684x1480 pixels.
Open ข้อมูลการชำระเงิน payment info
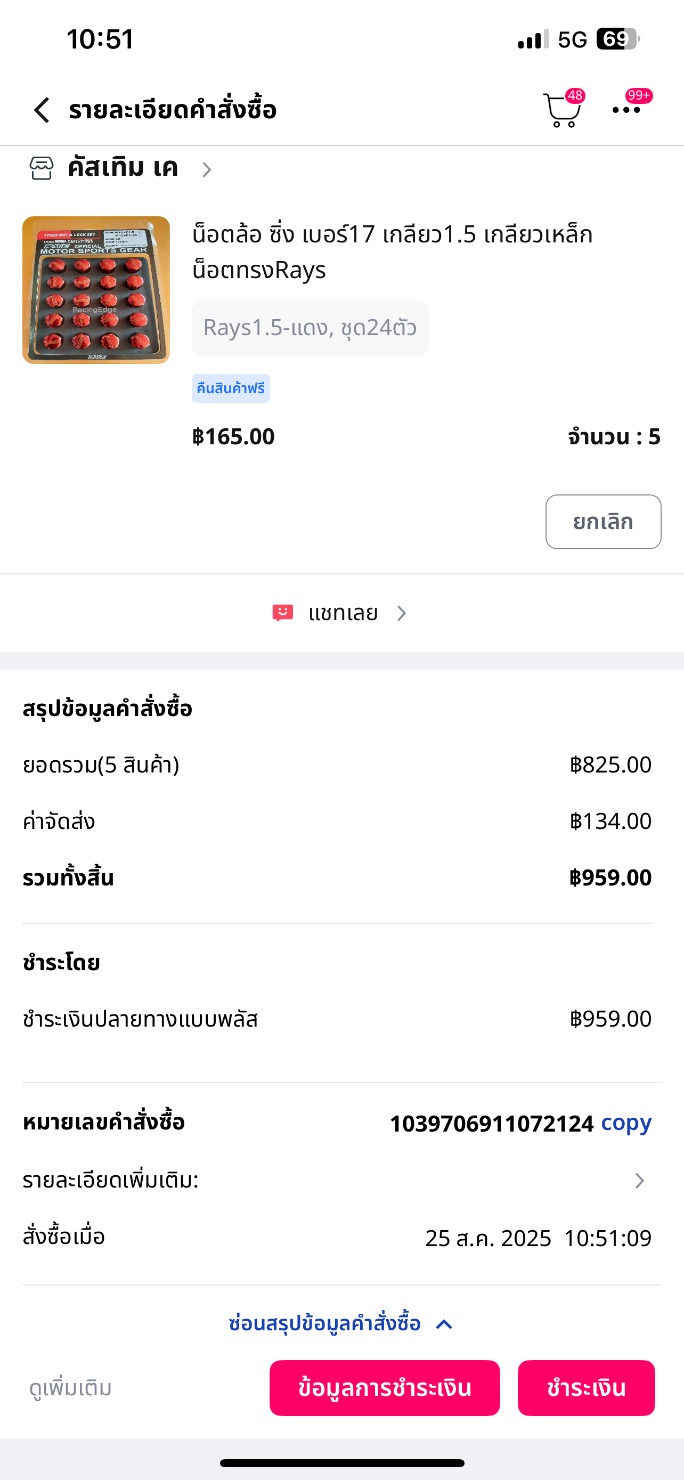[x=384, y=1388]
